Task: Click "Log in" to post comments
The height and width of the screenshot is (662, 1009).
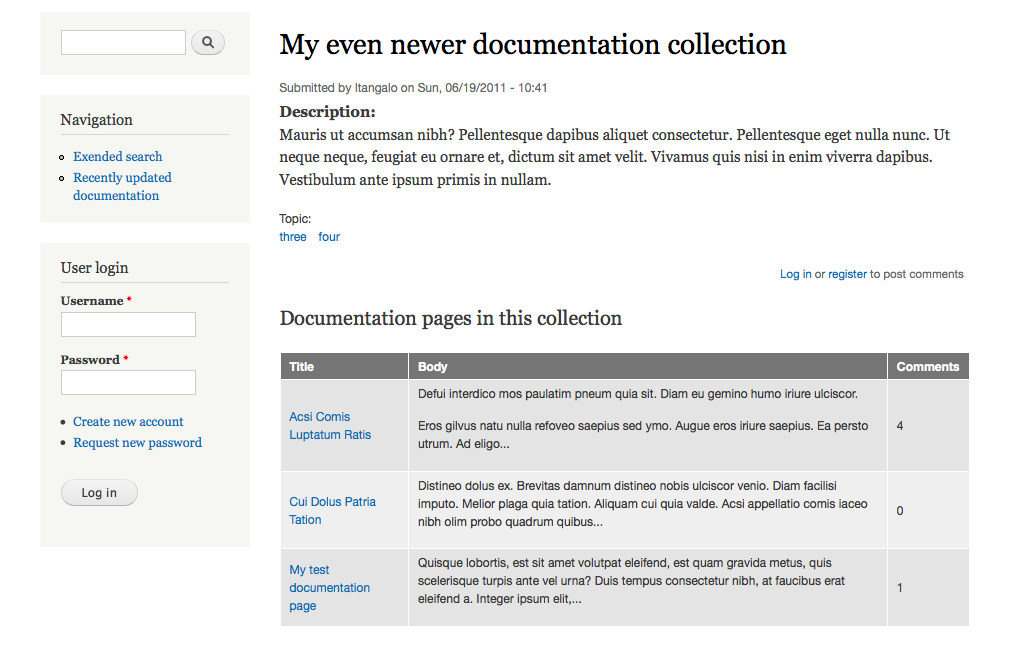Action: [x=795, y=273]
